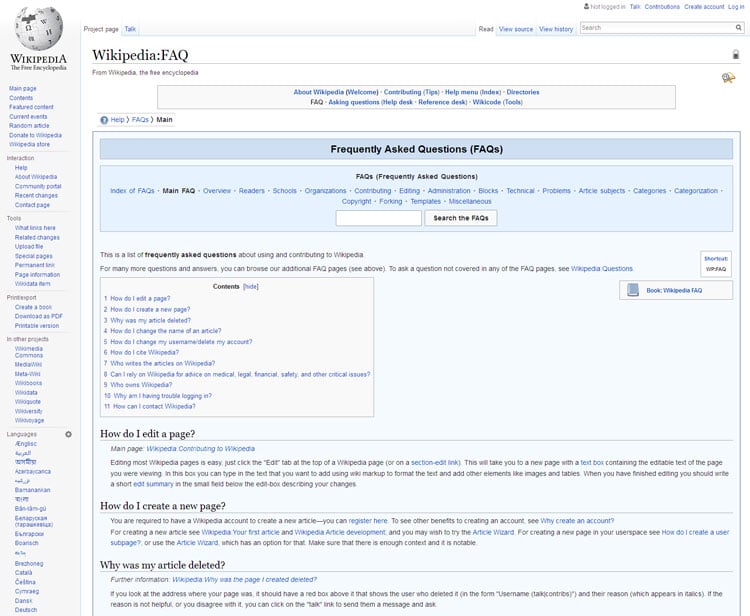Click the Wikipedia Questions link
Screen dimensions: 750x616
[x=602, y=269]
